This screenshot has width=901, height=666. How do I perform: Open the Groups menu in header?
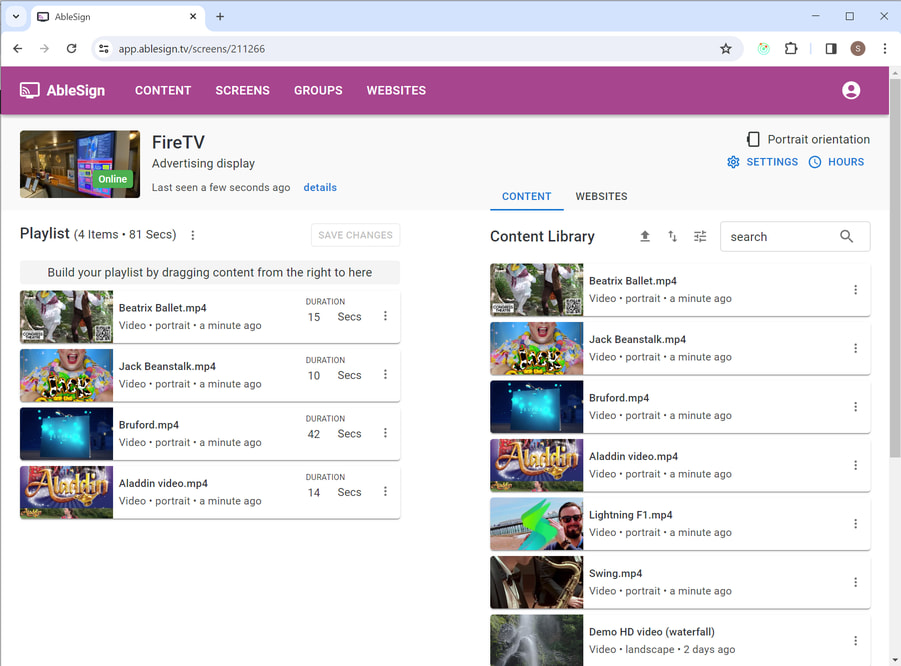point(318,91)
